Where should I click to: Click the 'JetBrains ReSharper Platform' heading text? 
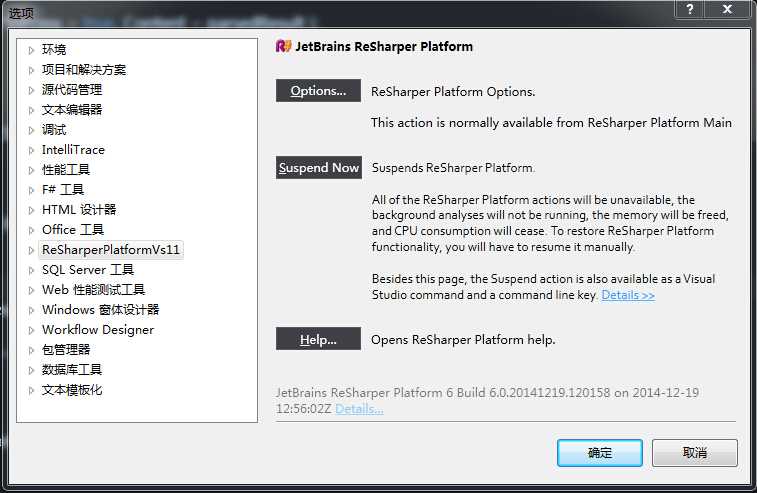(x=384, y=47)
